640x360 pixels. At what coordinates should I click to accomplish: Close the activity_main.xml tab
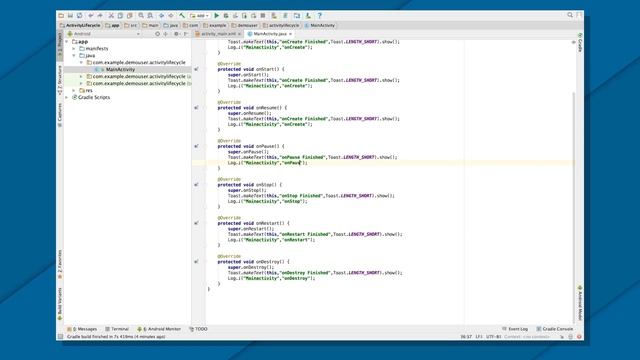(240, 34)
